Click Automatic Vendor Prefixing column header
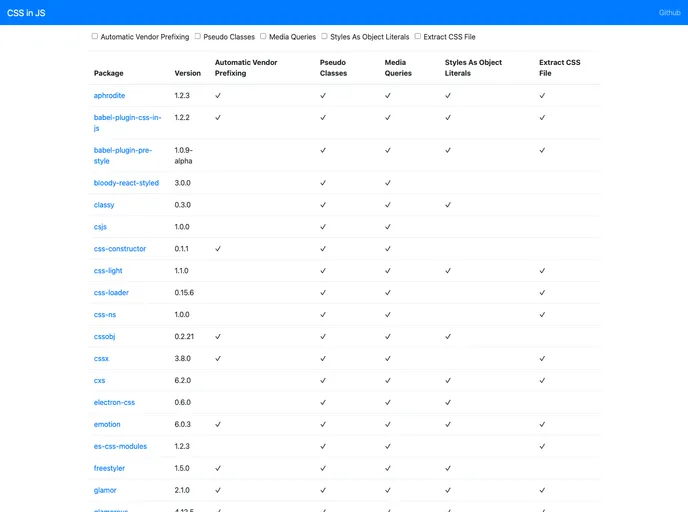This screenshot has width=688, height=512. tap(246, 68)
